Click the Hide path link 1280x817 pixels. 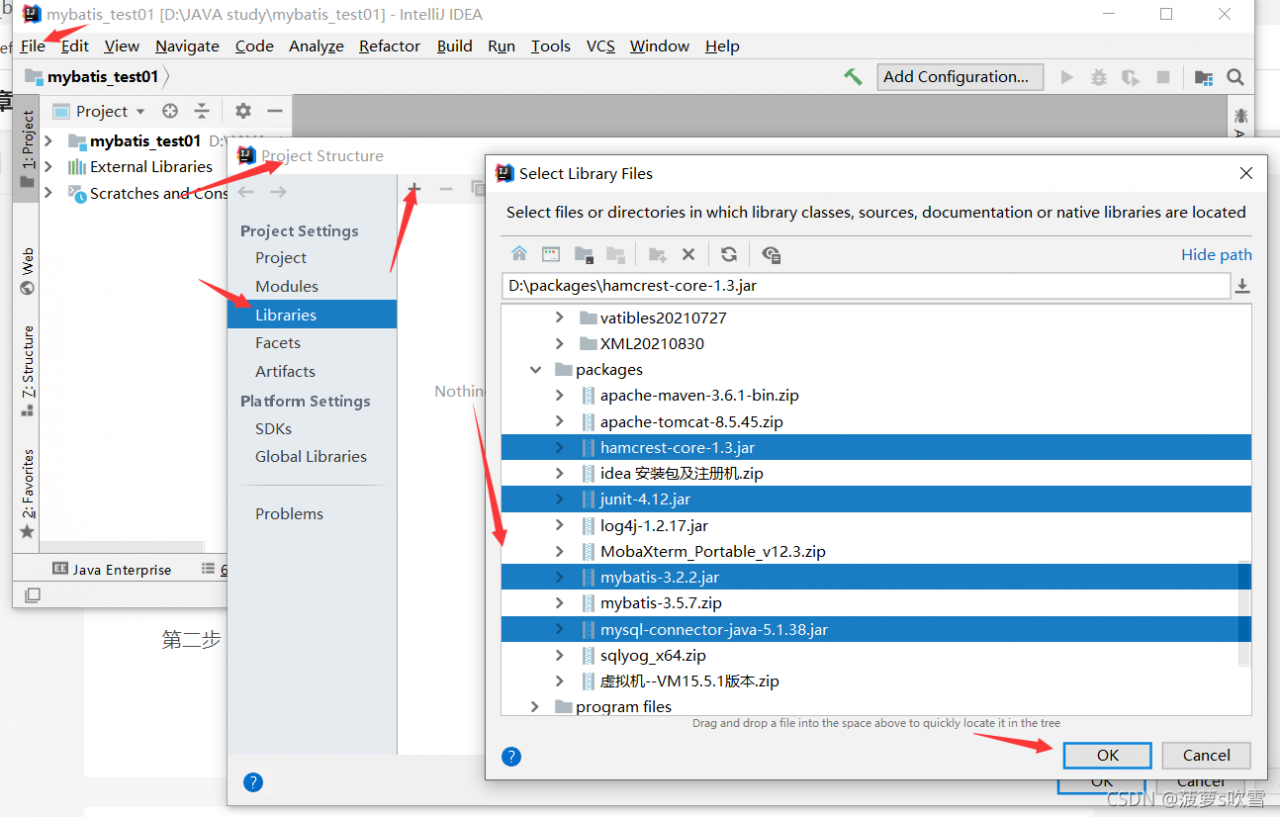pyautogui.click(x=1217, y=255)
